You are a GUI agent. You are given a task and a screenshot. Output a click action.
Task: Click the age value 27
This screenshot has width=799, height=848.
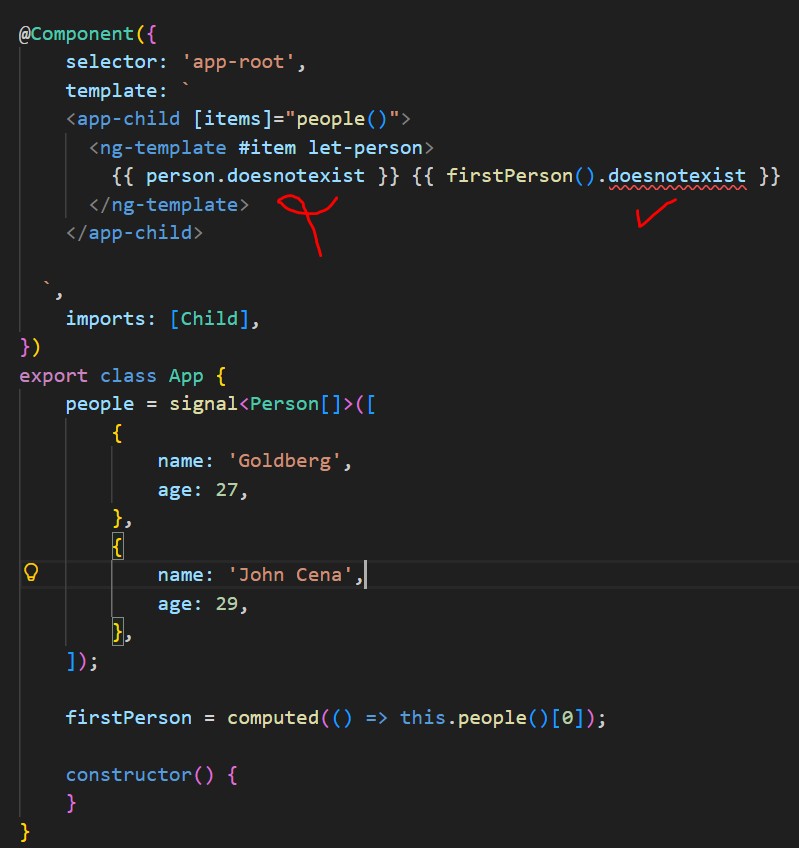click(227, 490)
